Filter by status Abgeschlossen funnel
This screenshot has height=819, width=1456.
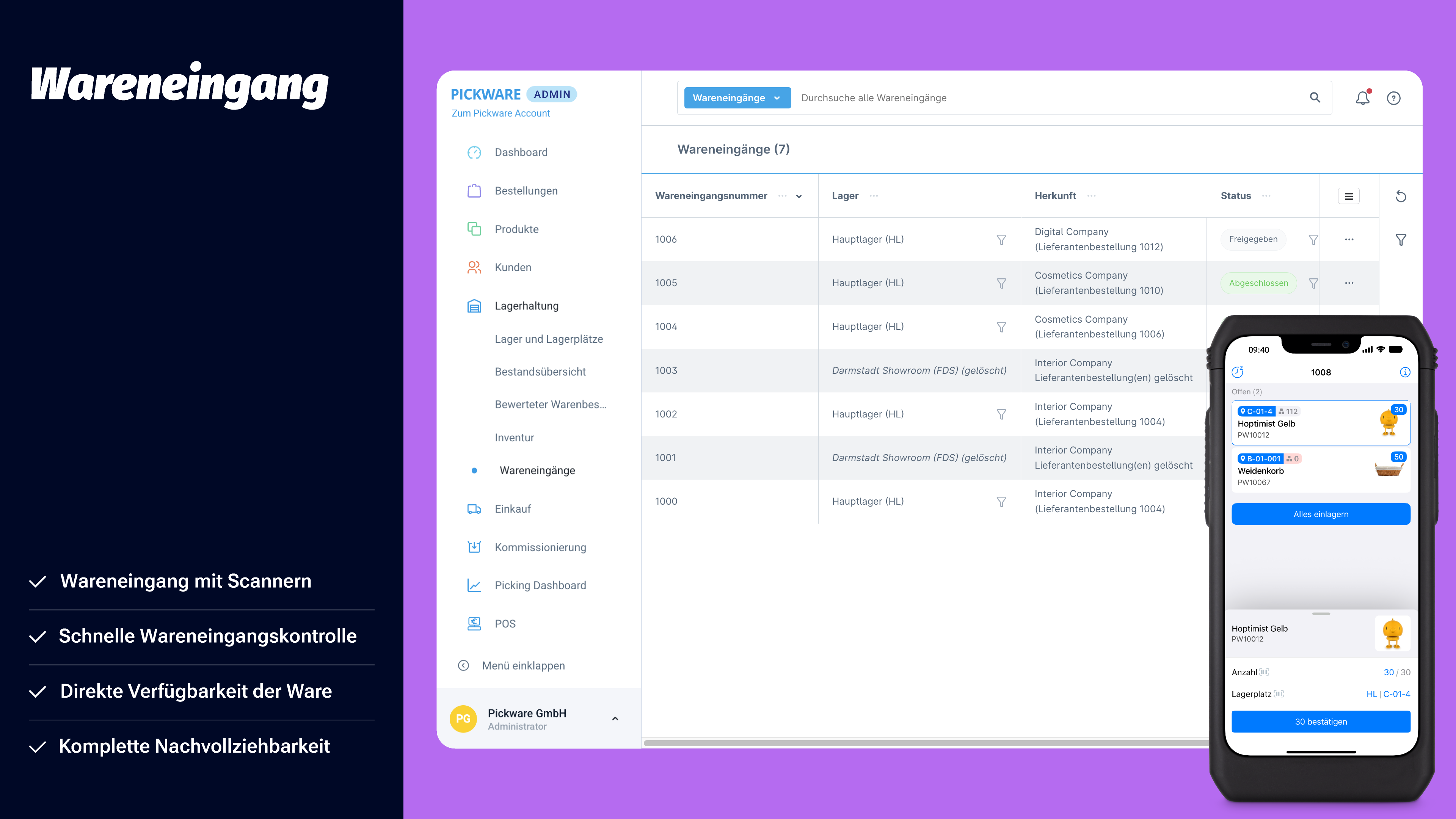[1313, 283]
